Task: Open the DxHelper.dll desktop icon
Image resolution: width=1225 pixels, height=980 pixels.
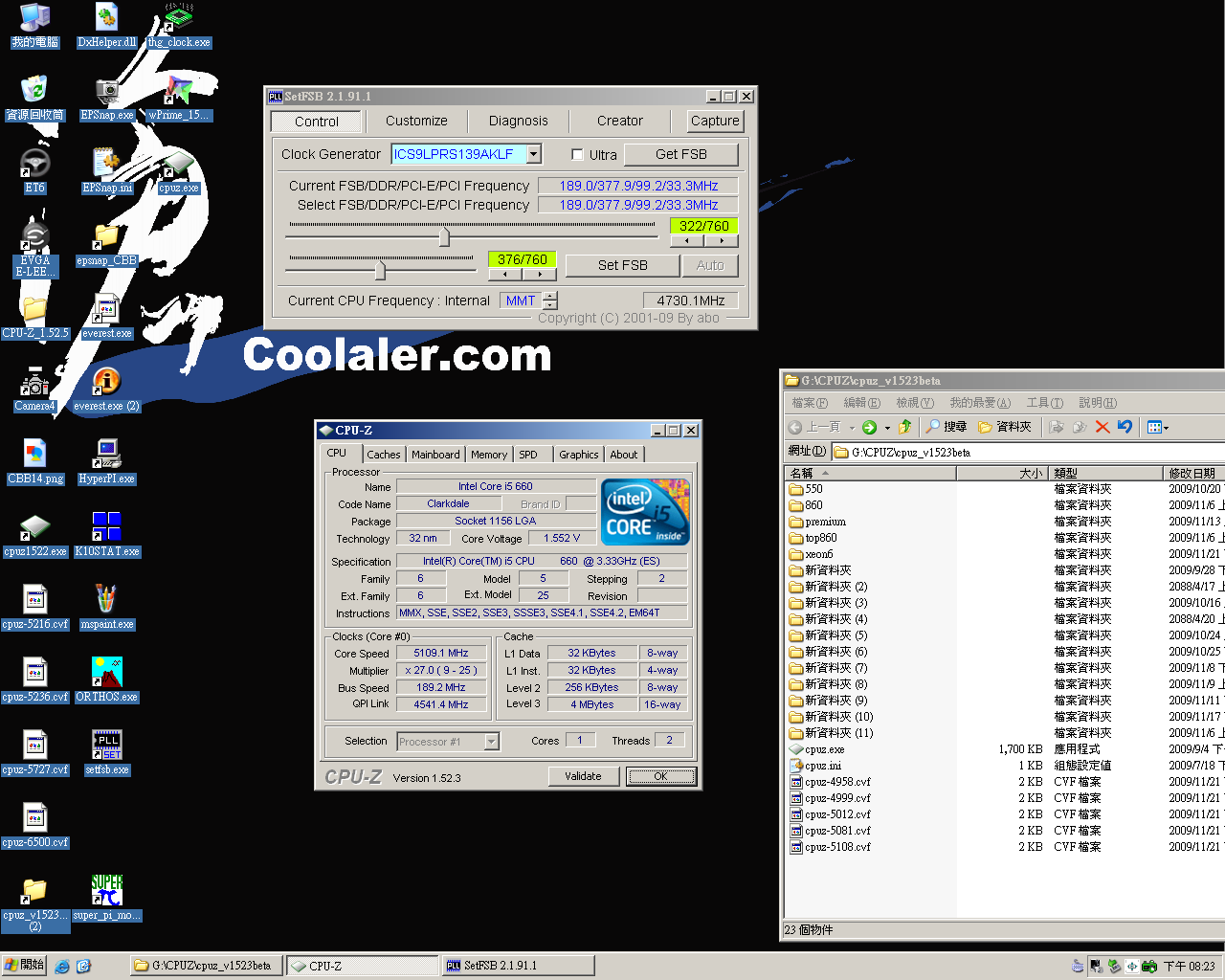Action: [107, 26]
